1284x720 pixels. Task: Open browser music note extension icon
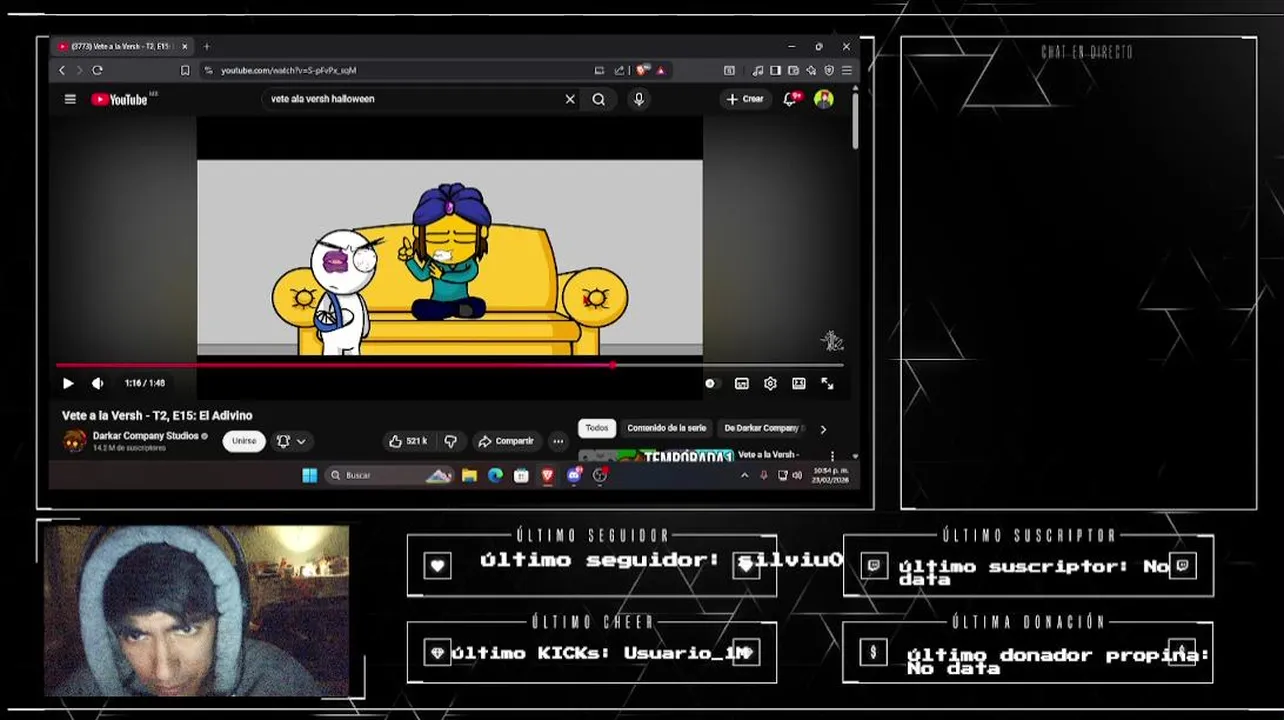tap(758, 70)
